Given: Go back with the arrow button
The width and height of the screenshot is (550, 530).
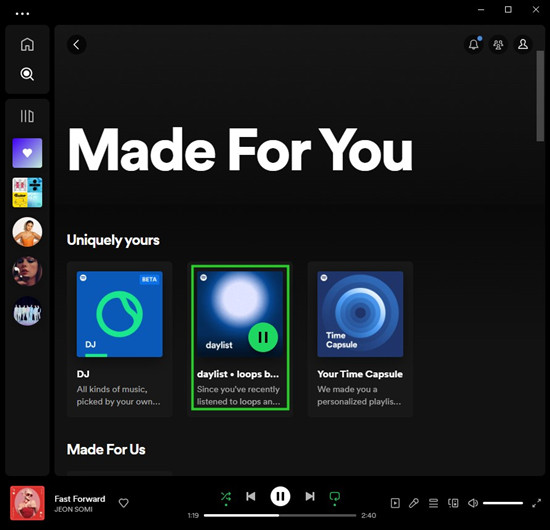Looking at the screenshot, I should (76, 45).
